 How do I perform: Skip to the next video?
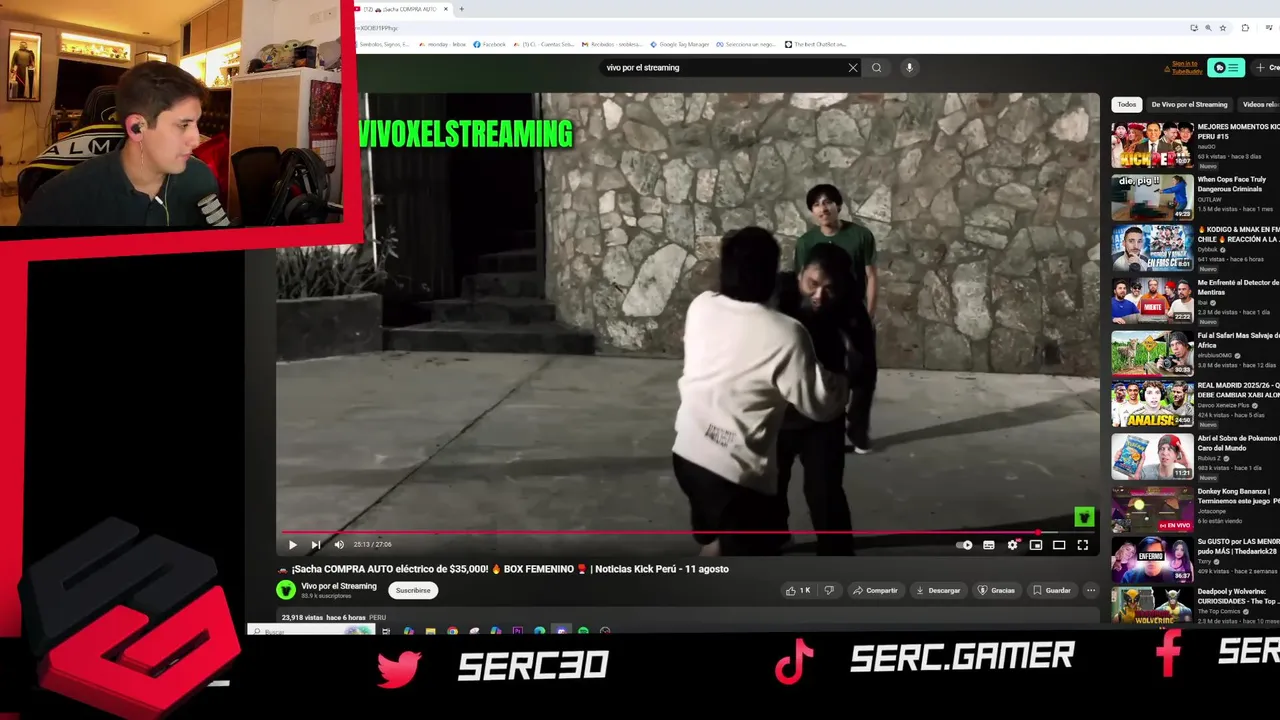click(x=316, y=545)
